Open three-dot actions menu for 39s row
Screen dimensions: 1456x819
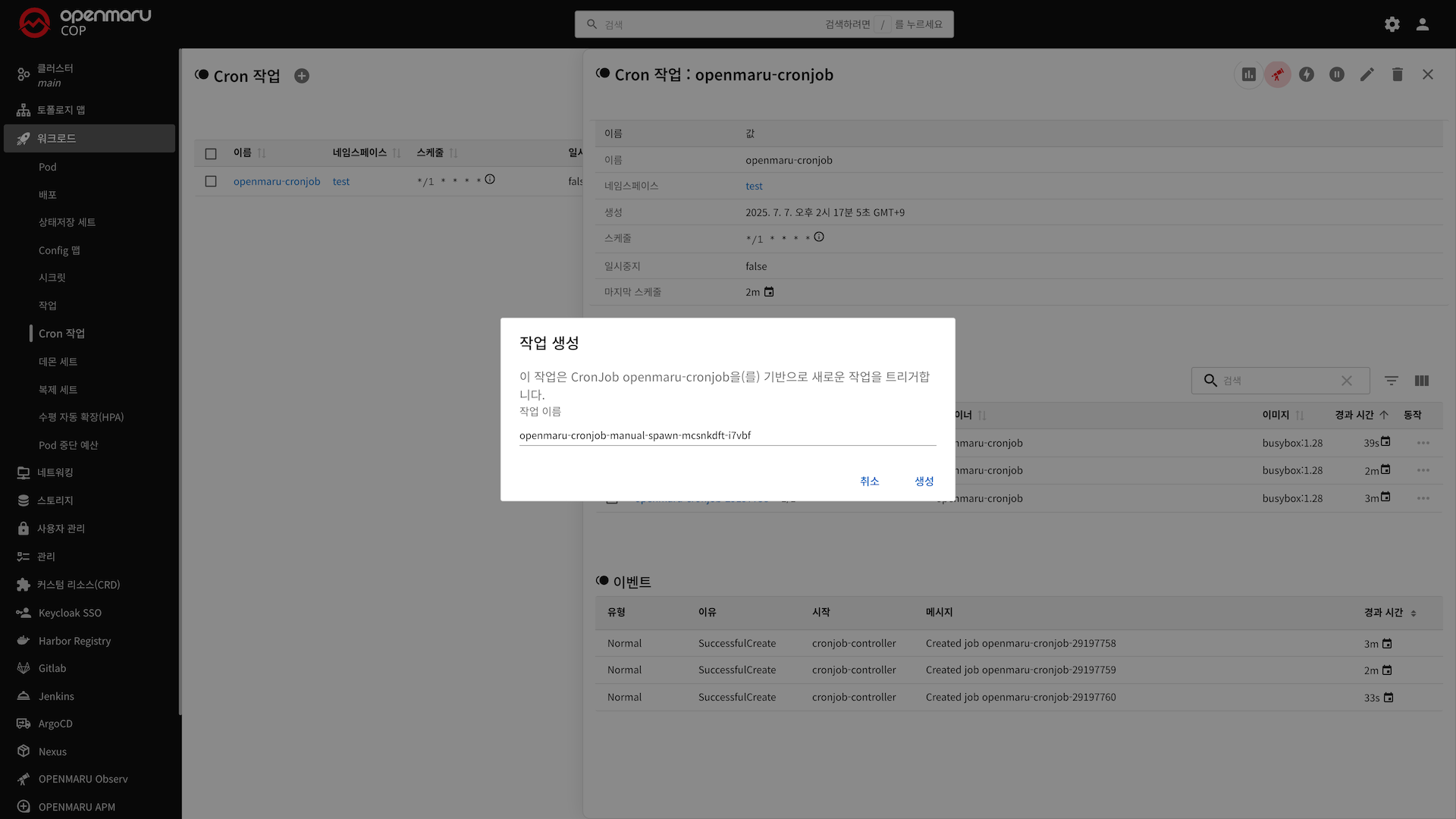click(1423, 443)
